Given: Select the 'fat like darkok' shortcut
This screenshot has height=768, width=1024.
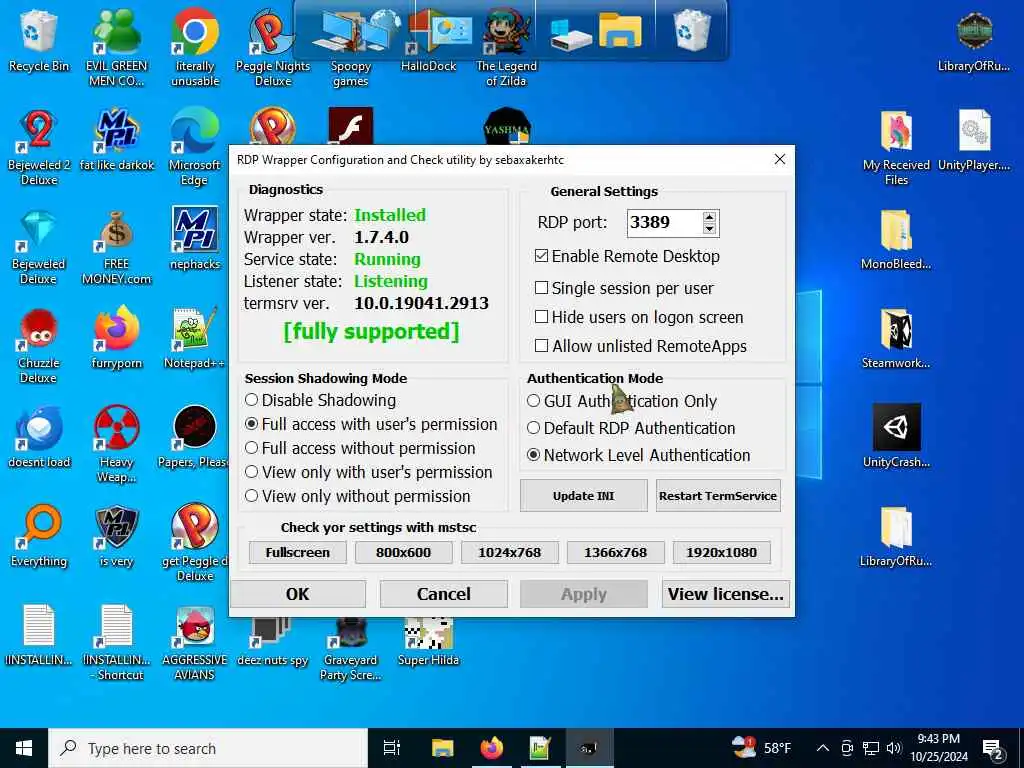Looking at the screenshot, I should (x=116, y=140).
